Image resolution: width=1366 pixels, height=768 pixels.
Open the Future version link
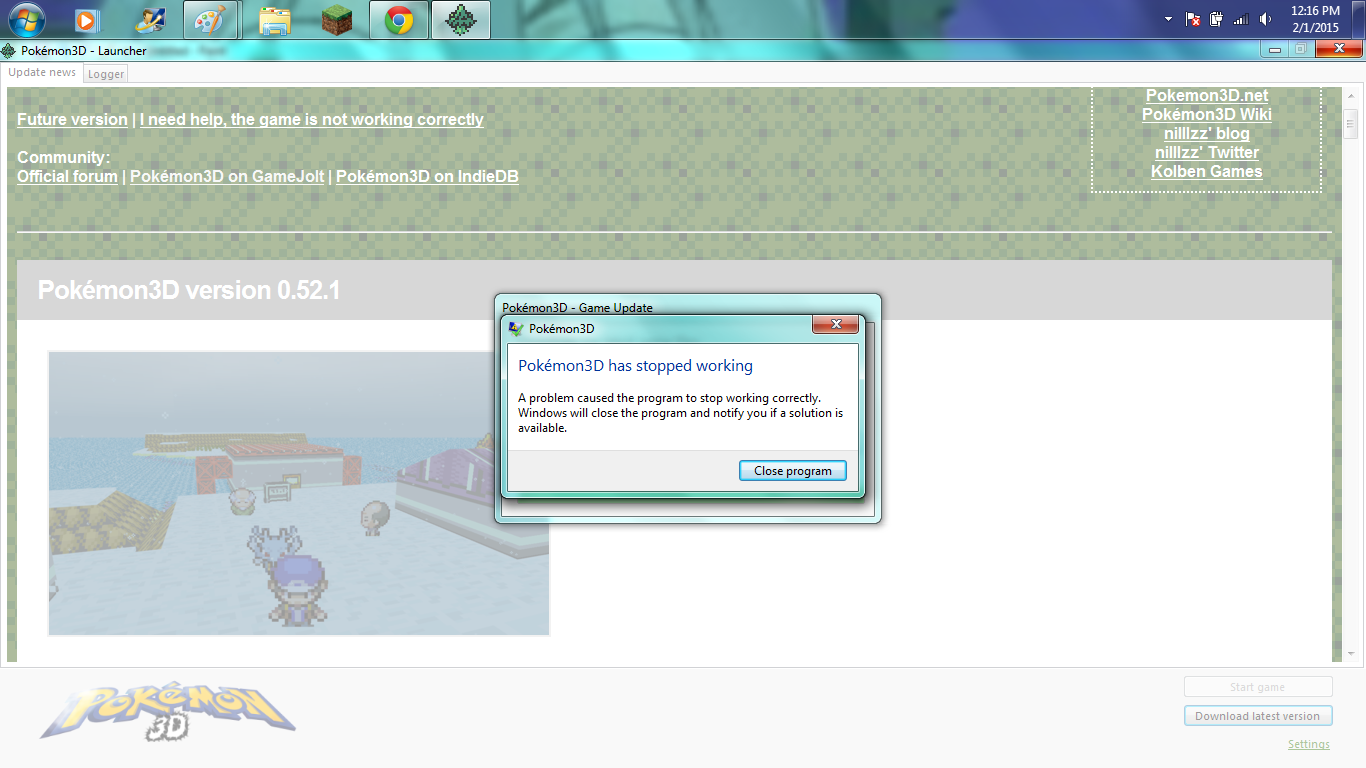pyautogui.click(x=72, y=119)
